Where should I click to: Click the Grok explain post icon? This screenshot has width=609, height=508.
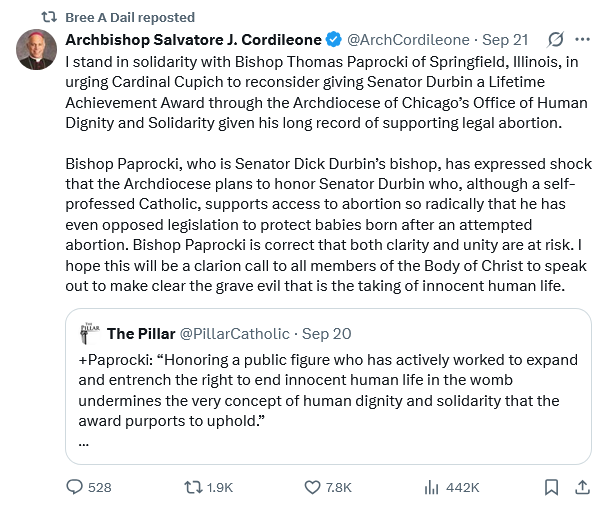(x=555, y=40)
